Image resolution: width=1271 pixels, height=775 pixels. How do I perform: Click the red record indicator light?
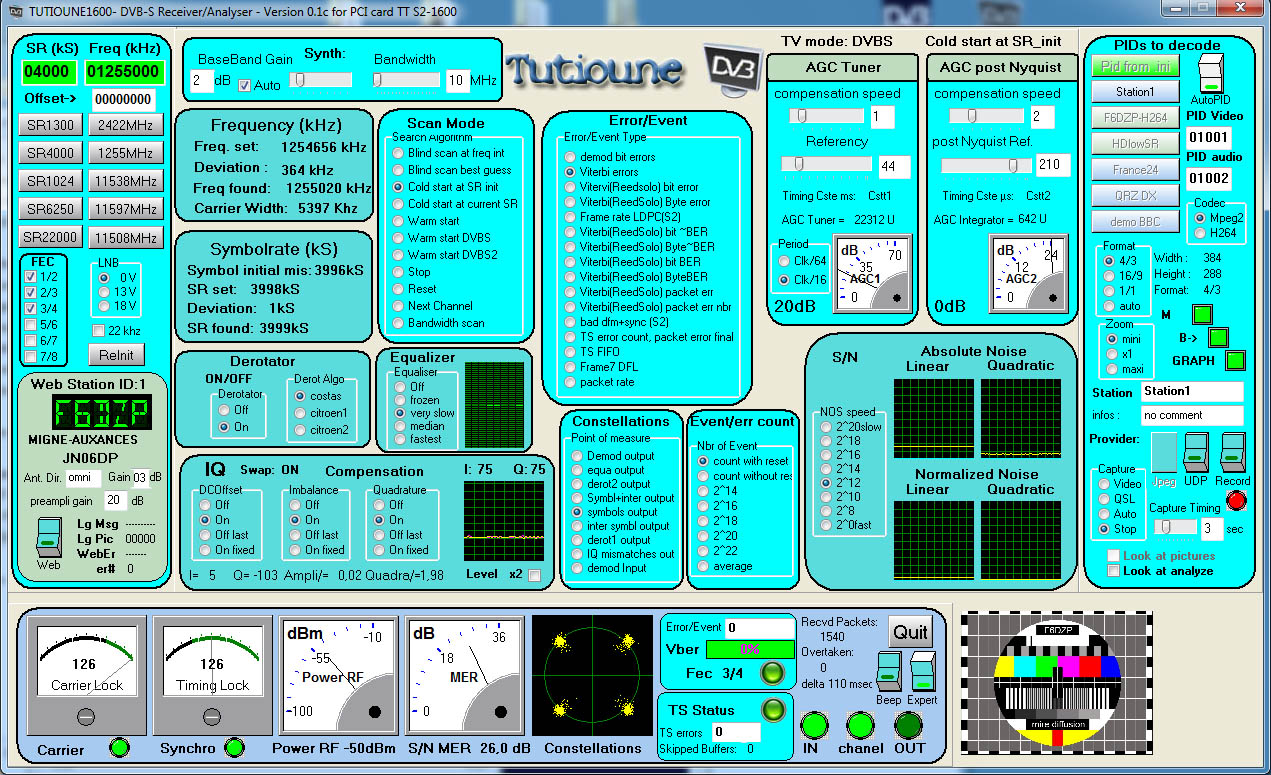tap(1238, 500)
